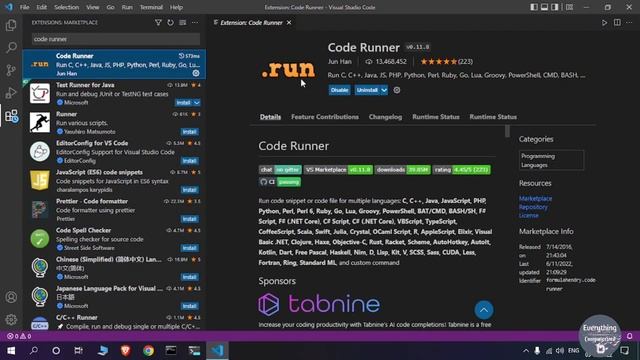Toggle bottom panel layout icon
The height and width of the screenshot is (360, 640).
(544, 7)
